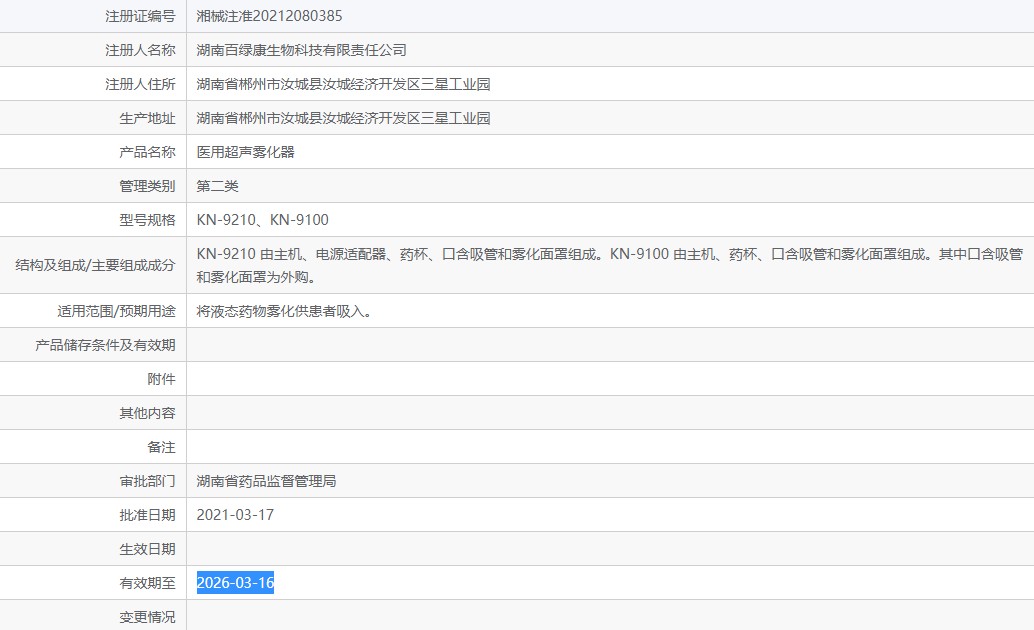Select the product name 医用超声雾化器
Image resolution: width=1034 pixels, height=630 pixels.
pyautogui.click(x=245, y=152)
